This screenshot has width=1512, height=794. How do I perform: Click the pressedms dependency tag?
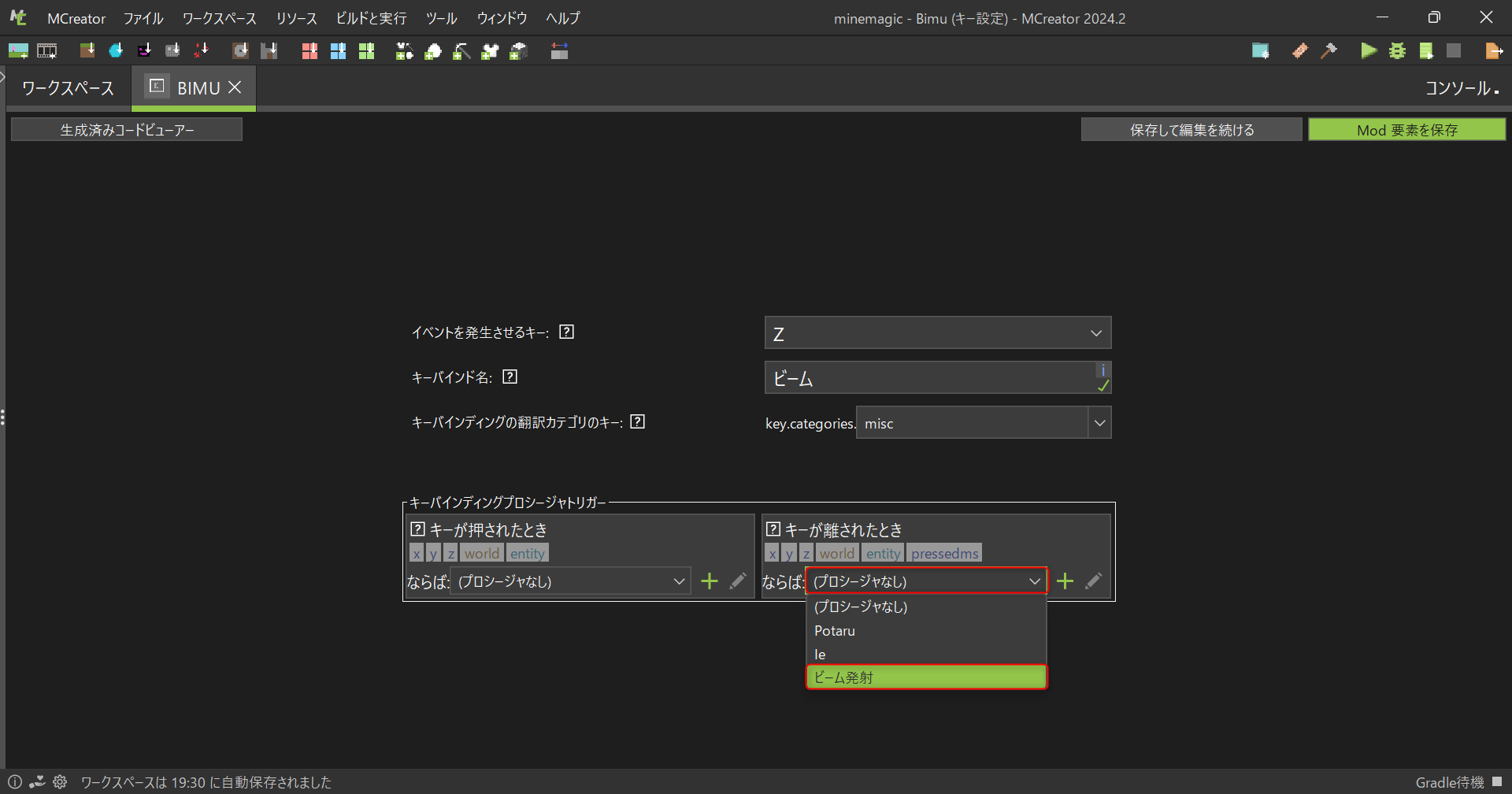(945, 554)
